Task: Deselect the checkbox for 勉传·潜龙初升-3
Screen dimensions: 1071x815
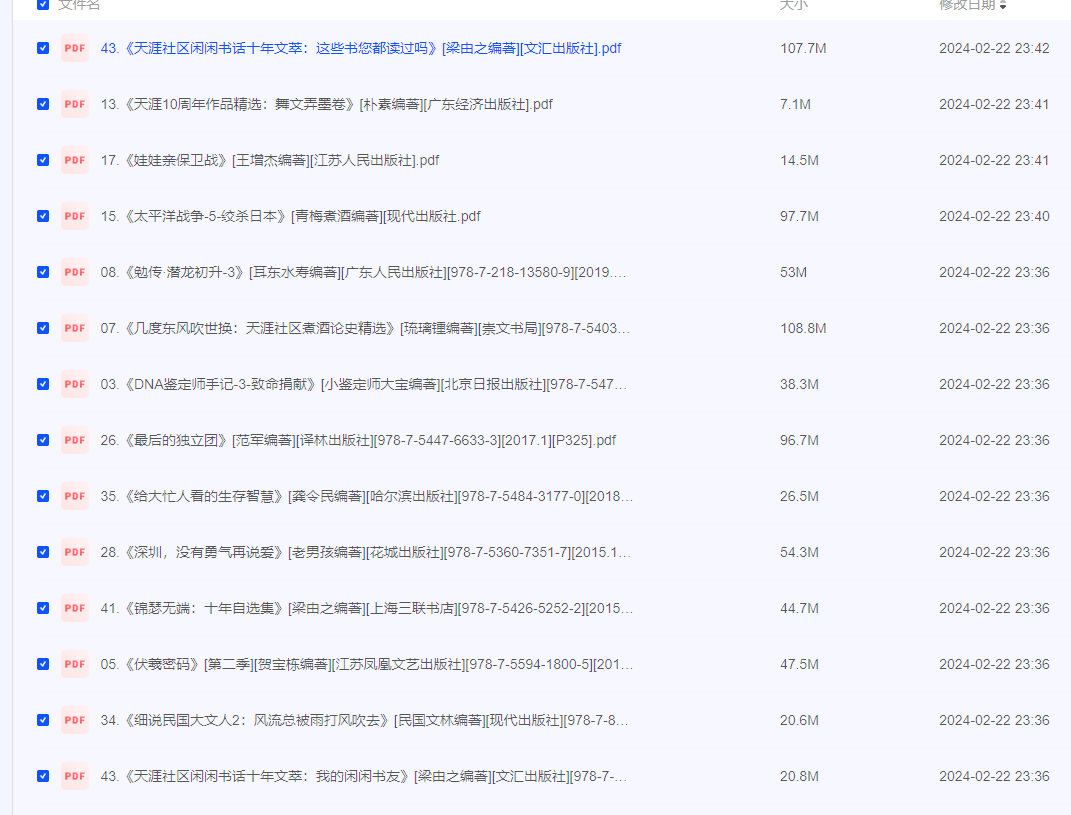Action: pos(43,272)
